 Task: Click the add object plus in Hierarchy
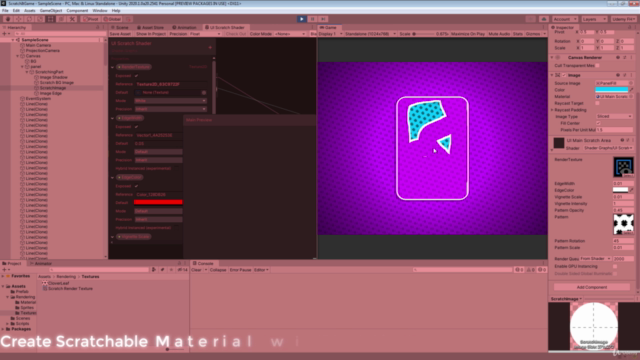point(4,34)
